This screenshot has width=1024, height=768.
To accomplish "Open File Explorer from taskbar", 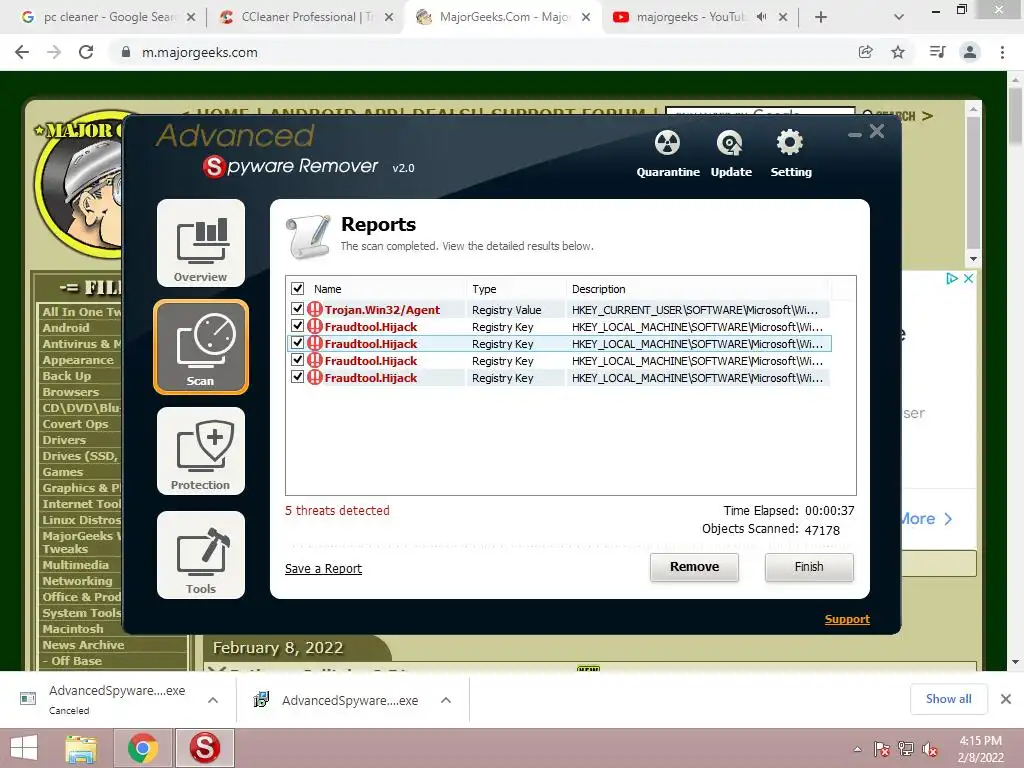I will coord(81,748).
